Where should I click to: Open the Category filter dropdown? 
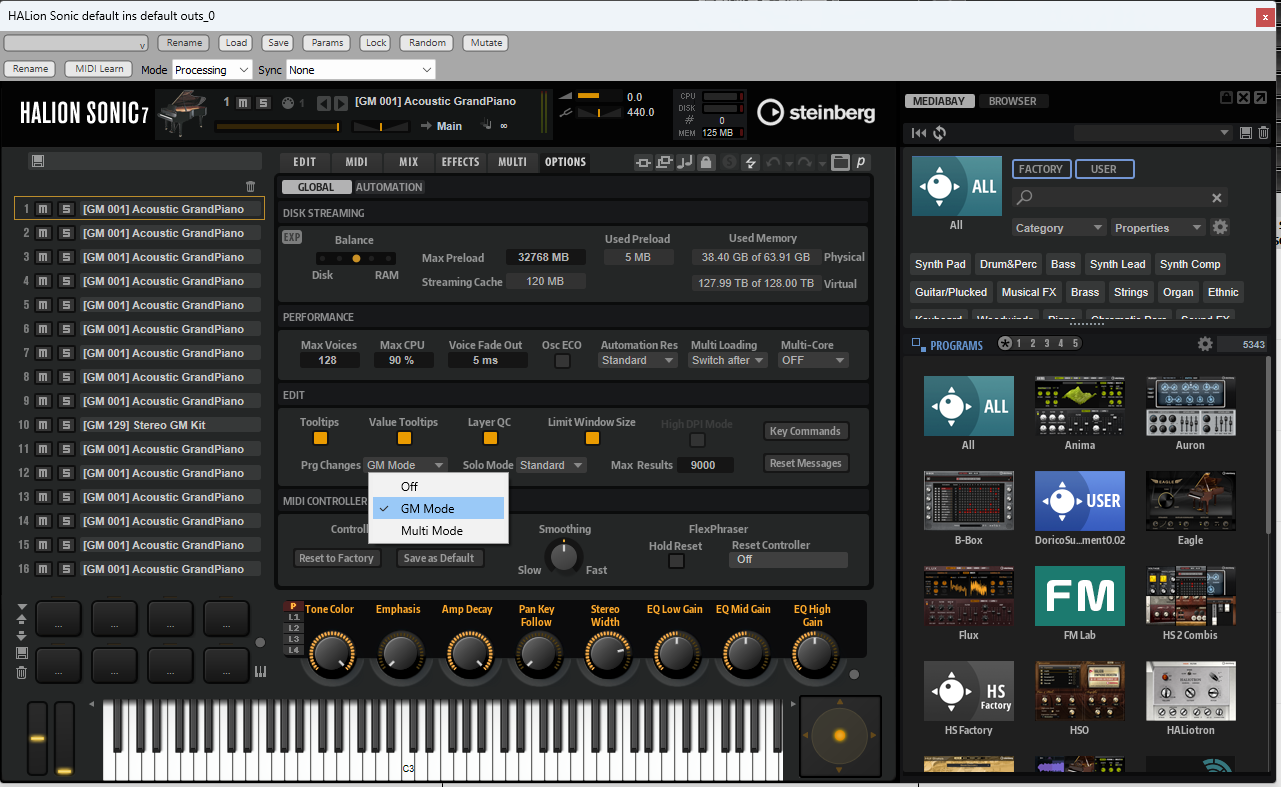[x=1059, y=228]
